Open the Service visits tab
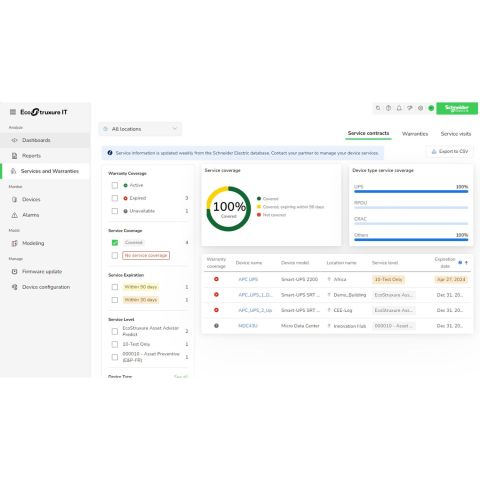Screen dimensions: 480x480 [x=456, y=134]
